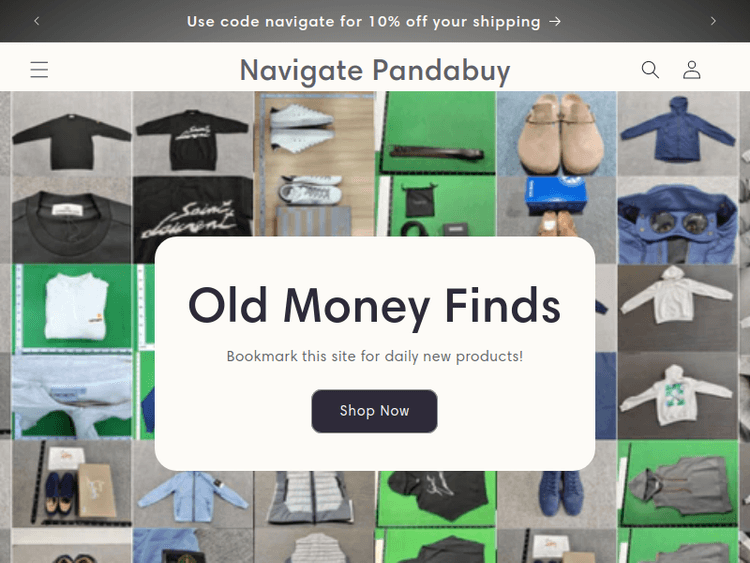Open the account login icon
This screenshot has width=750, height=563.
pos(692,70)
